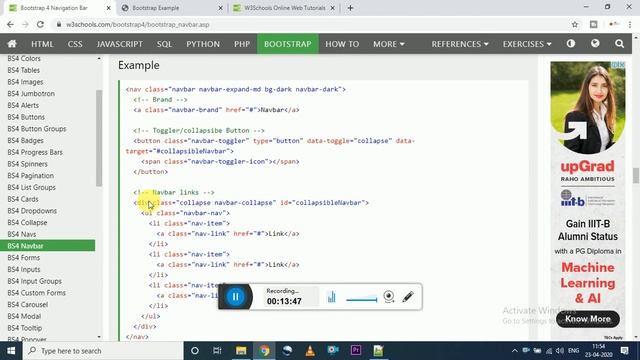
Task: Close the Bootstrap Example tab
Action: point(220,8)
